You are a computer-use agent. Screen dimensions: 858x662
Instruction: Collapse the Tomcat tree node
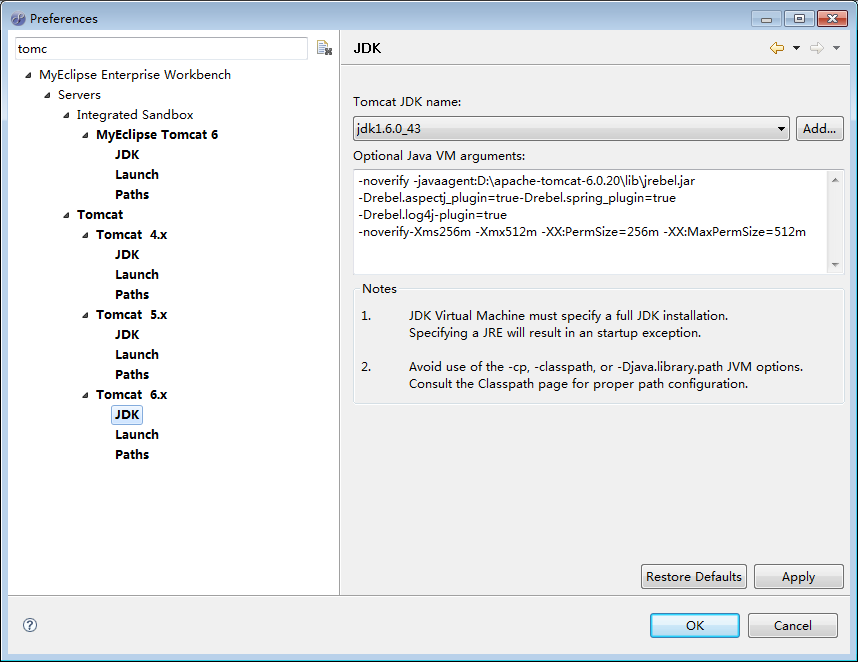click(x=66, y=215)
